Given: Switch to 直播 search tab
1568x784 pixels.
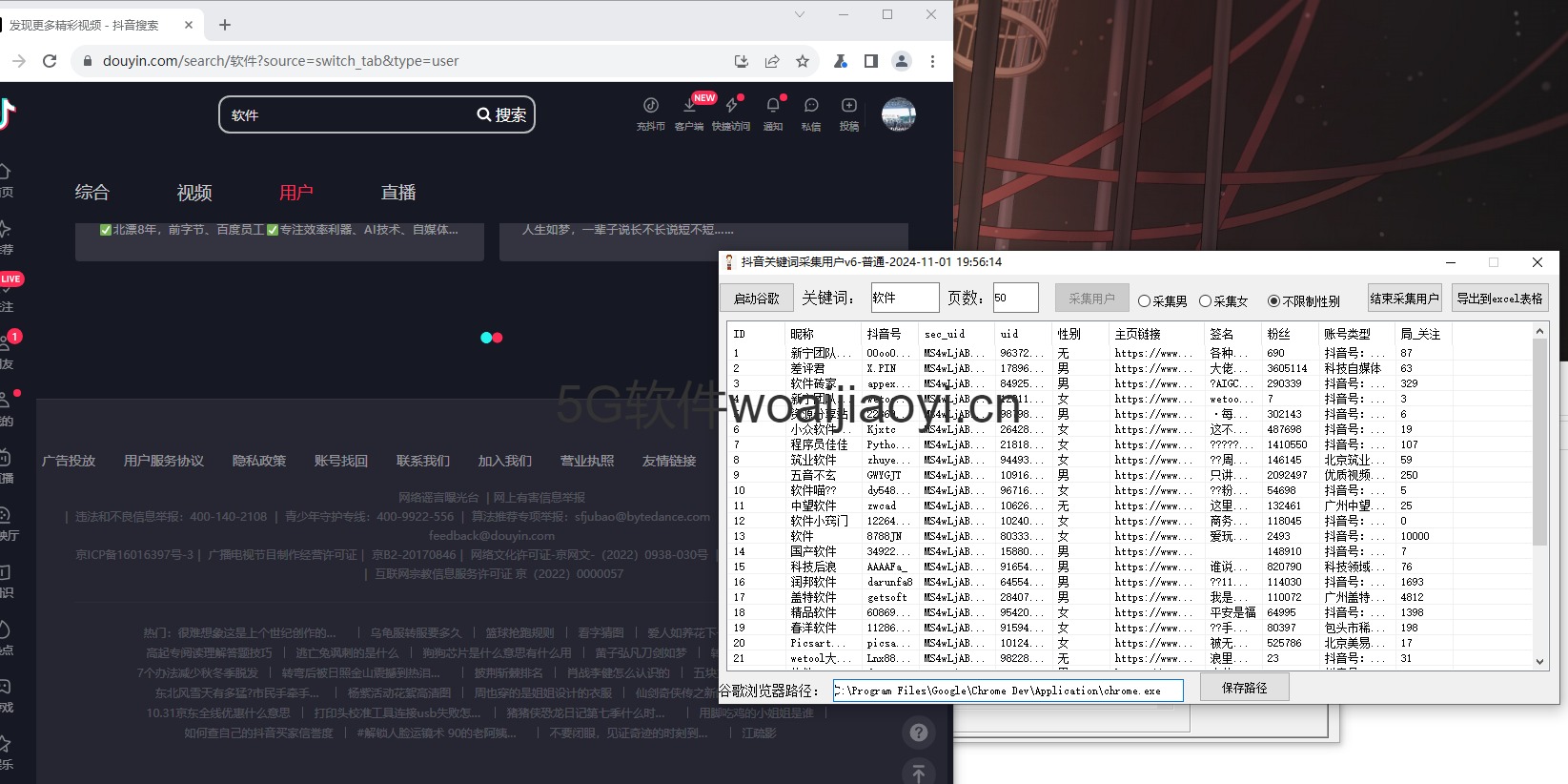Looking at the screenshot, I should (398, 192).
